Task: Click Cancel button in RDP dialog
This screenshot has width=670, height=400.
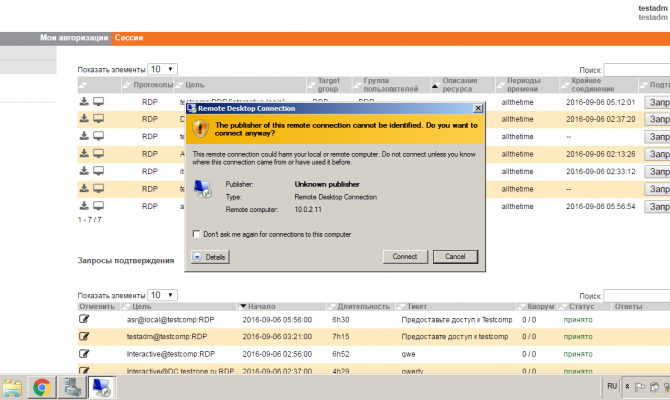Action: (455, 256)
